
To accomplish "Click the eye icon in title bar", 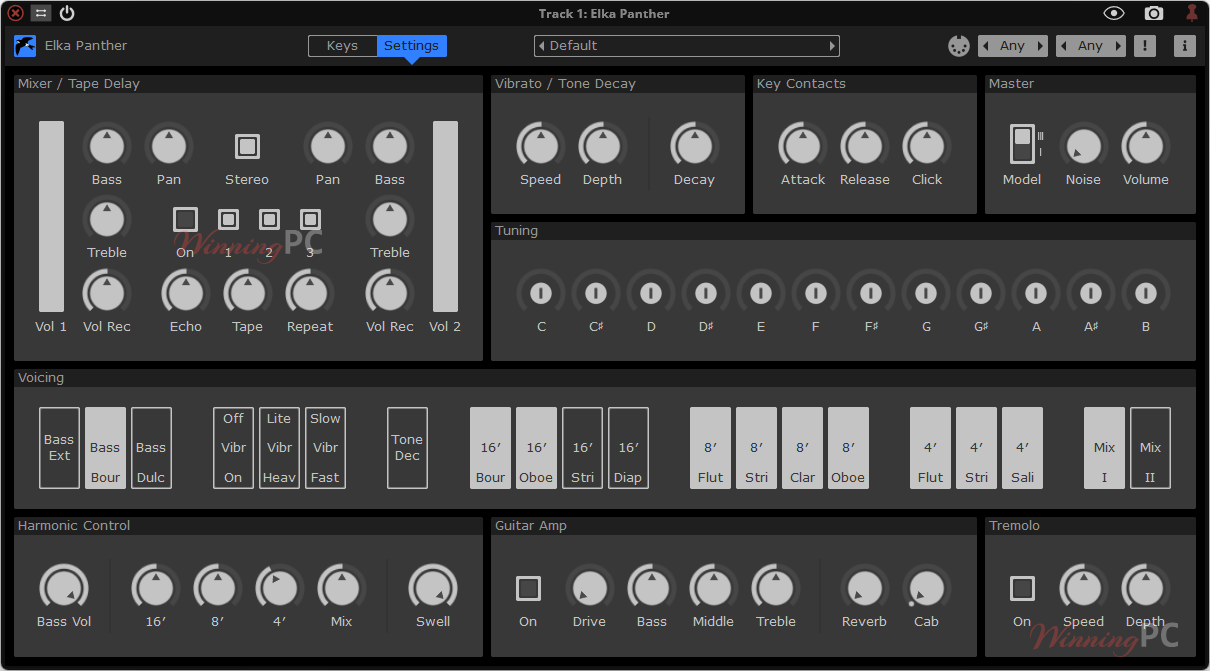I will 1114,13.
